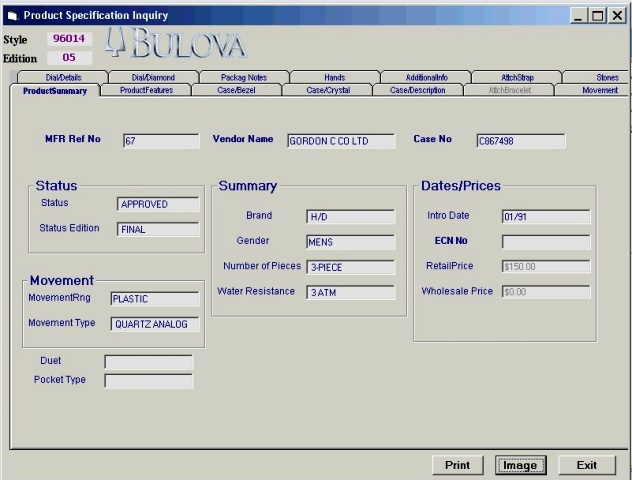Click the Print button

(x=457, y=465)
